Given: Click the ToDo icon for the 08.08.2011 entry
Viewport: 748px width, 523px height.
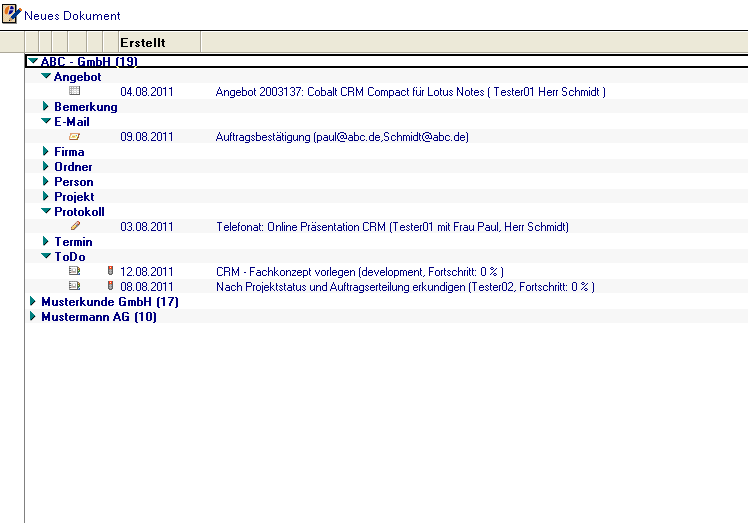Looking at the screenshot, I should (74, 286).
